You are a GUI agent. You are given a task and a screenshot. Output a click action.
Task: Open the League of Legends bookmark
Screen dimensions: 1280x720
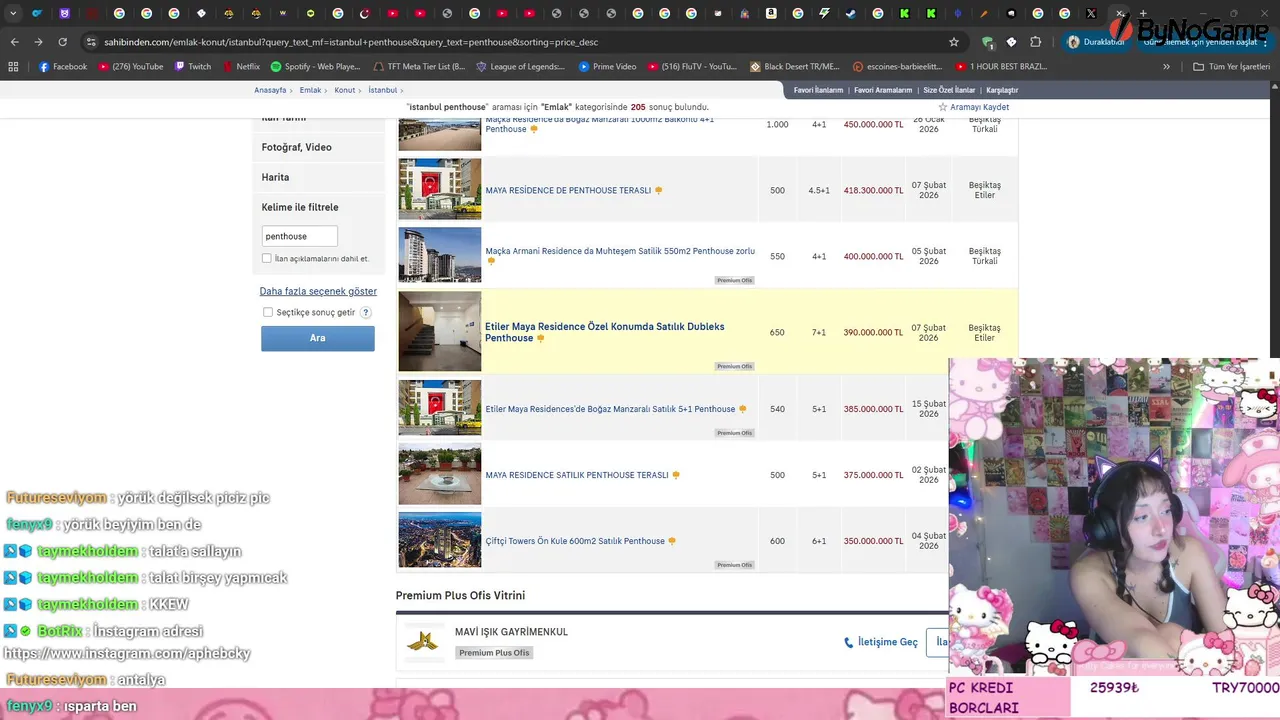point(520,67)
